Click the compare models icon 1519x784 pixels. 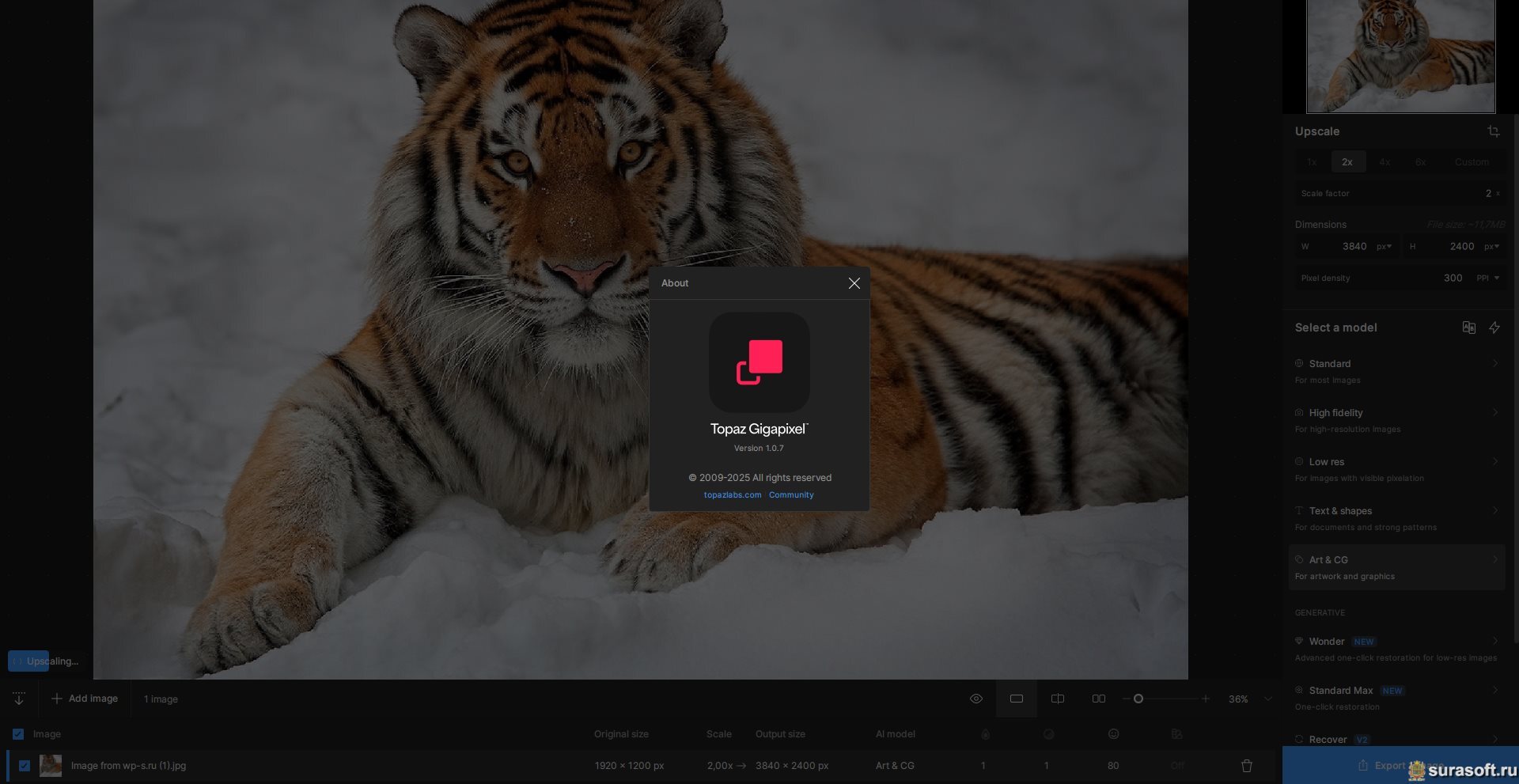[x=1469, y=328]
